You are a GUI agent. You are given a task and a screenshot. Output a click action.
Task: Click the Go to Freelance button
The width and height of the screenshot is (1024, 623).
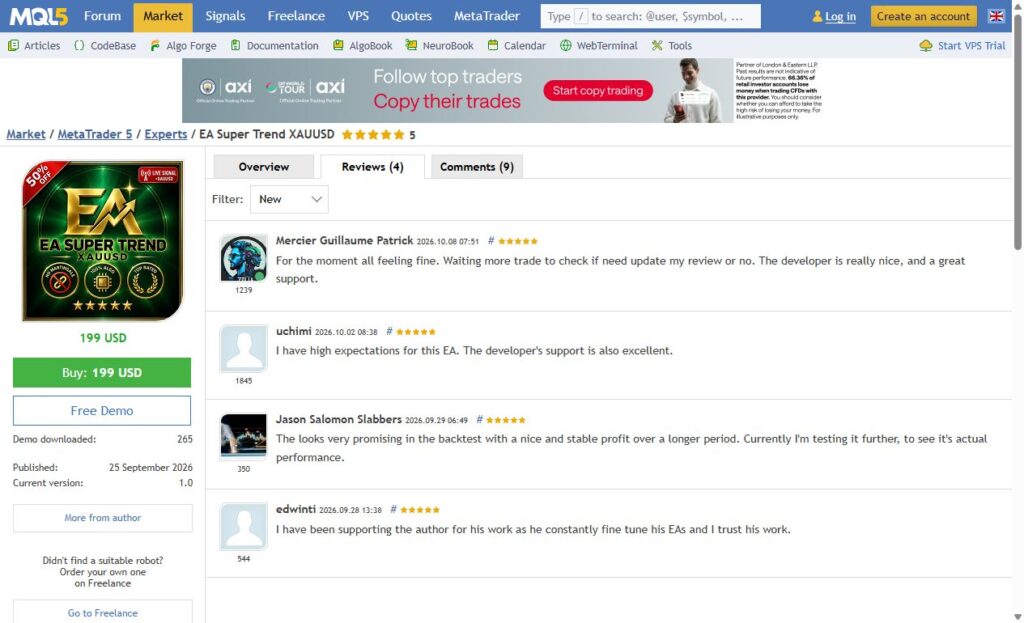(103, 613)
